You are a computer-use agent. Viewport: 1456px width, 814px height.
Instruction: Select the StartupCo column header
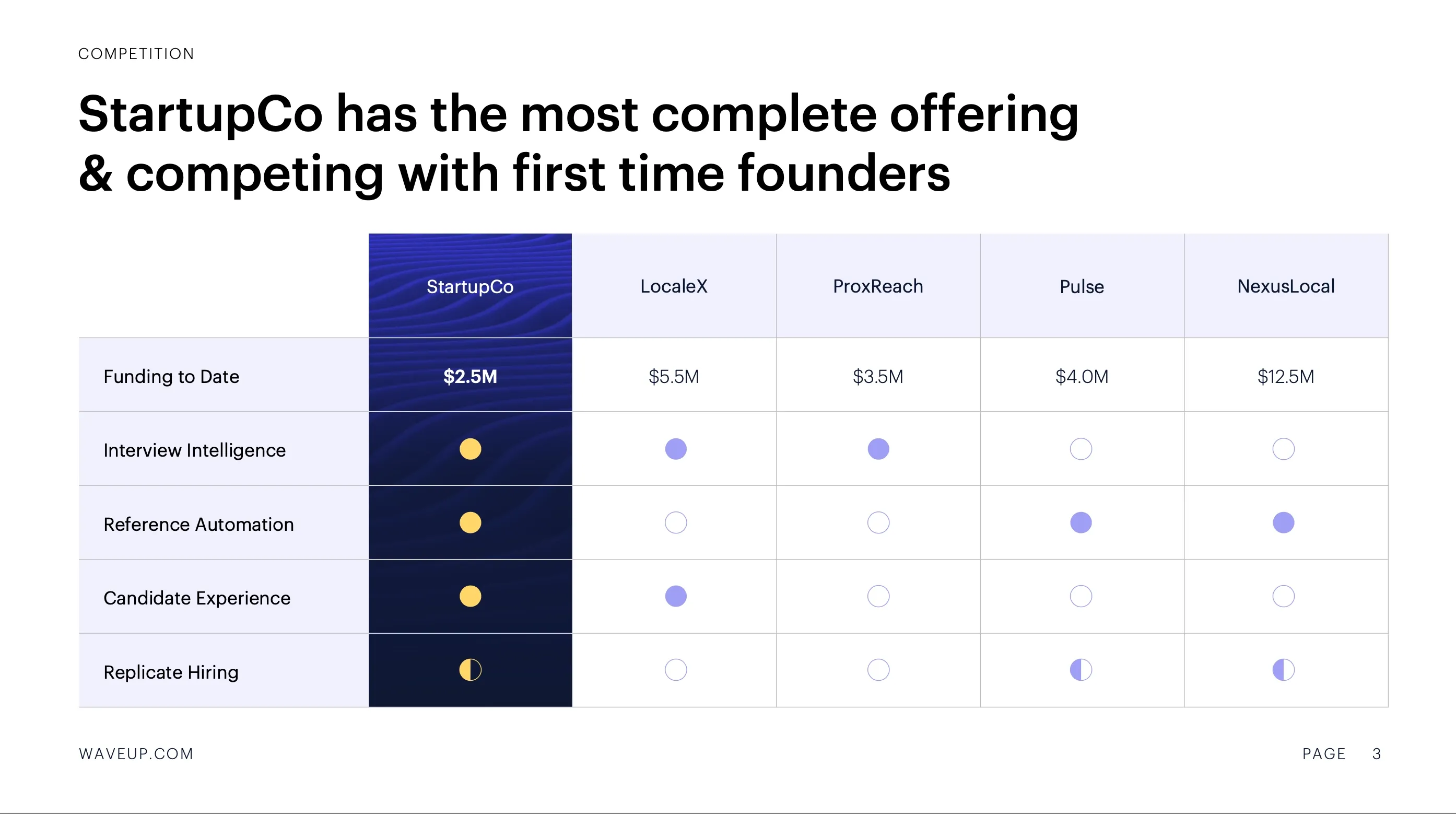[470, 287]
